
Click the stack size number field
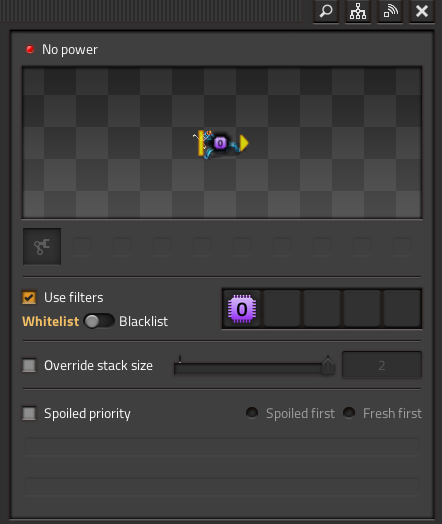(x=382, y=365)
